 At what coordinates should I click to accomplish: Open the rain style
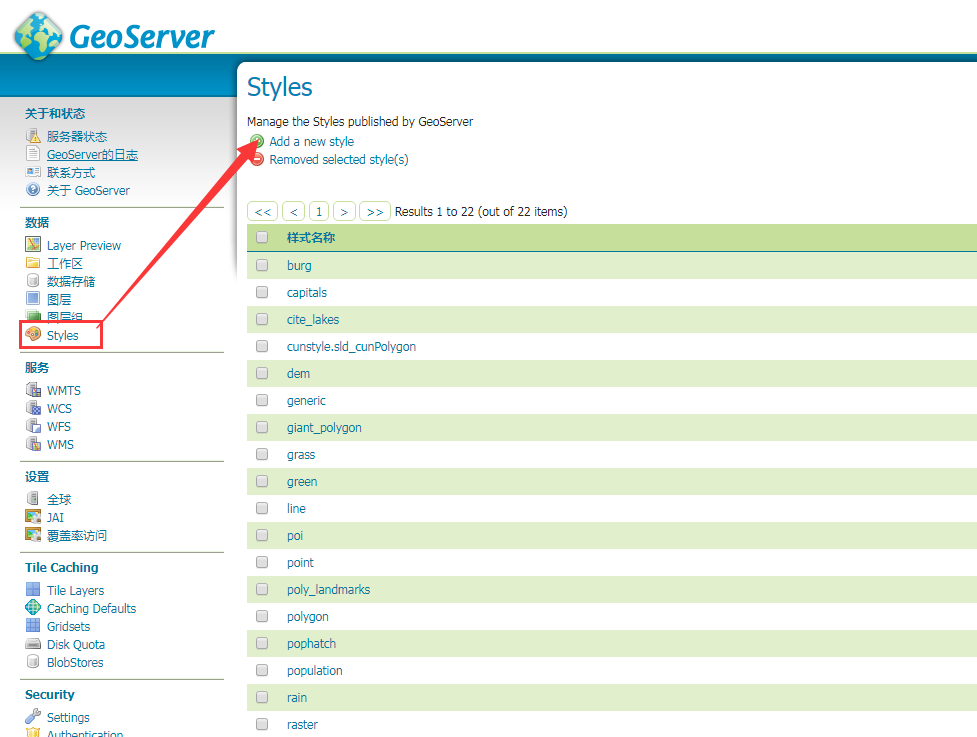[297, 698]
